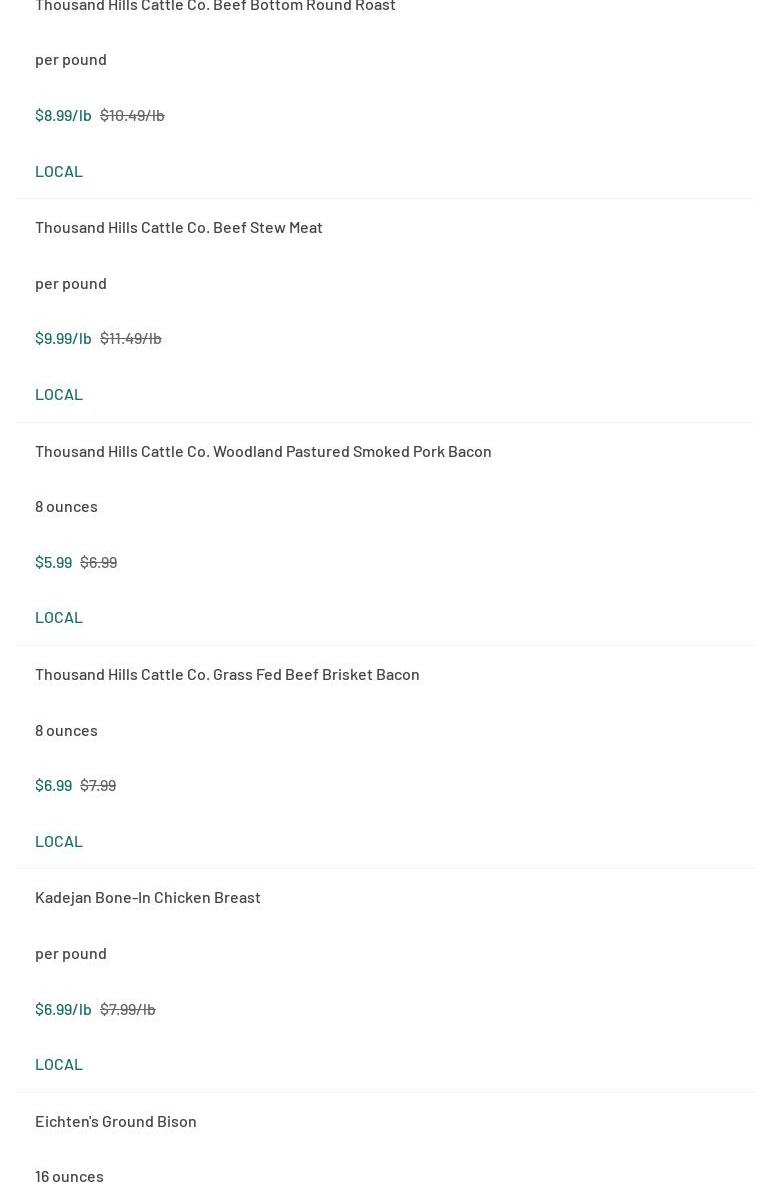Viewport: 770px width, 1185px height.
Task: Select the LOCAL tag under Beef Brisket Bacon
Action: [x=59, y=841]
